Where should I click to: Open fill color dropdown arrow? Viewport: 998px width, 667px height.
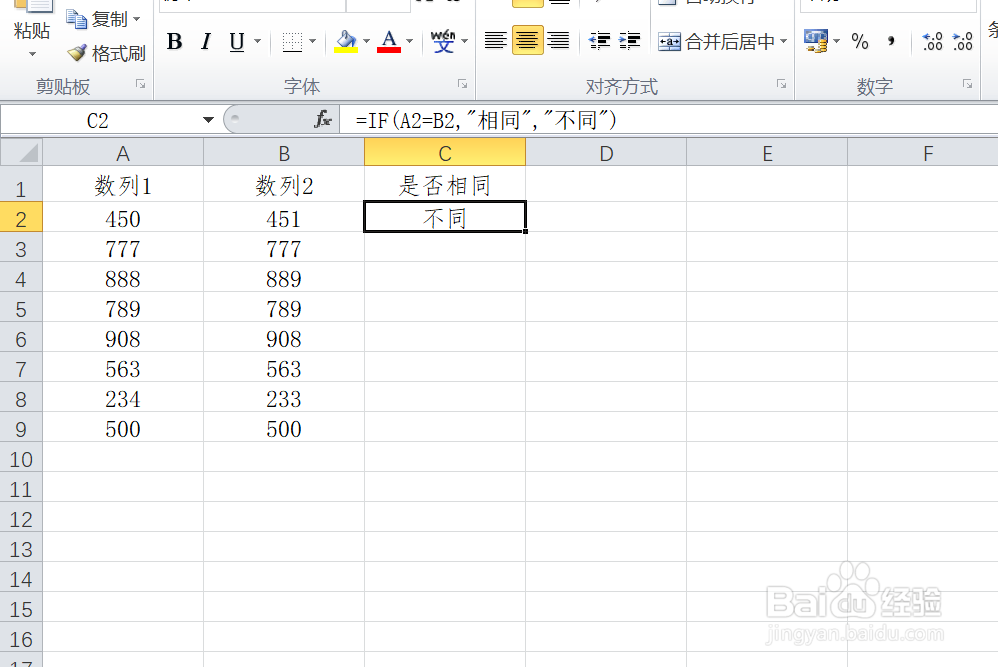(x=367, y=41)
